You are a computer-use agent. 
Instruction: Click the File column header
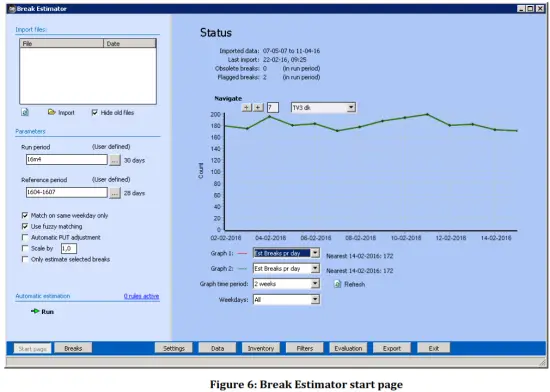62,43
